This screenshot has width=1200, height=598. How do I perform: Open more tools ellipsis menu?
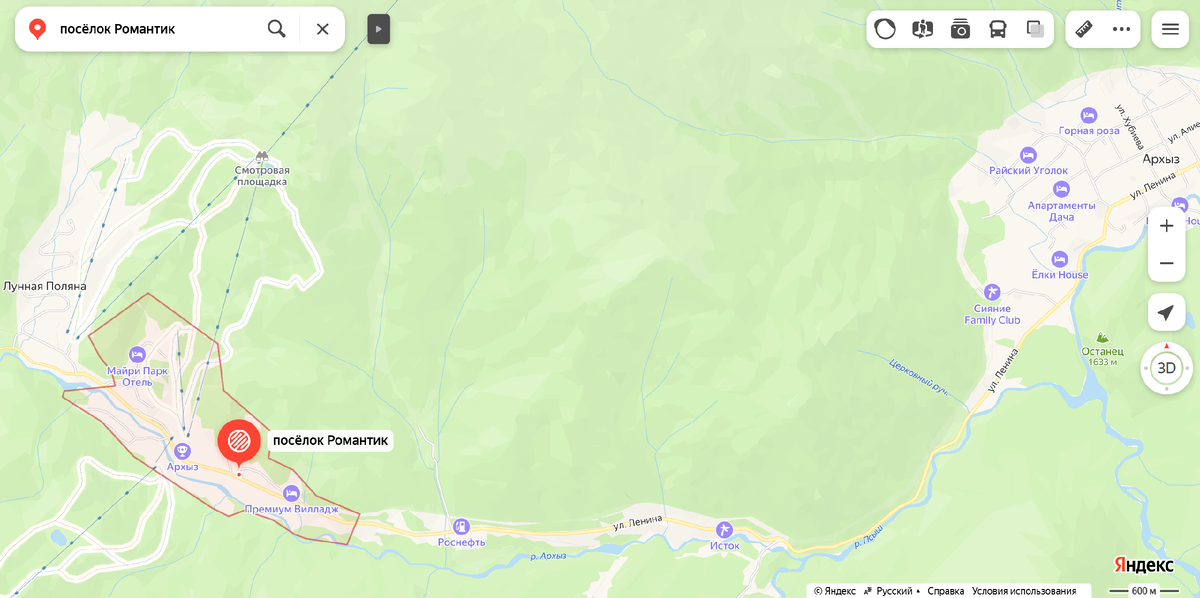1122,29
